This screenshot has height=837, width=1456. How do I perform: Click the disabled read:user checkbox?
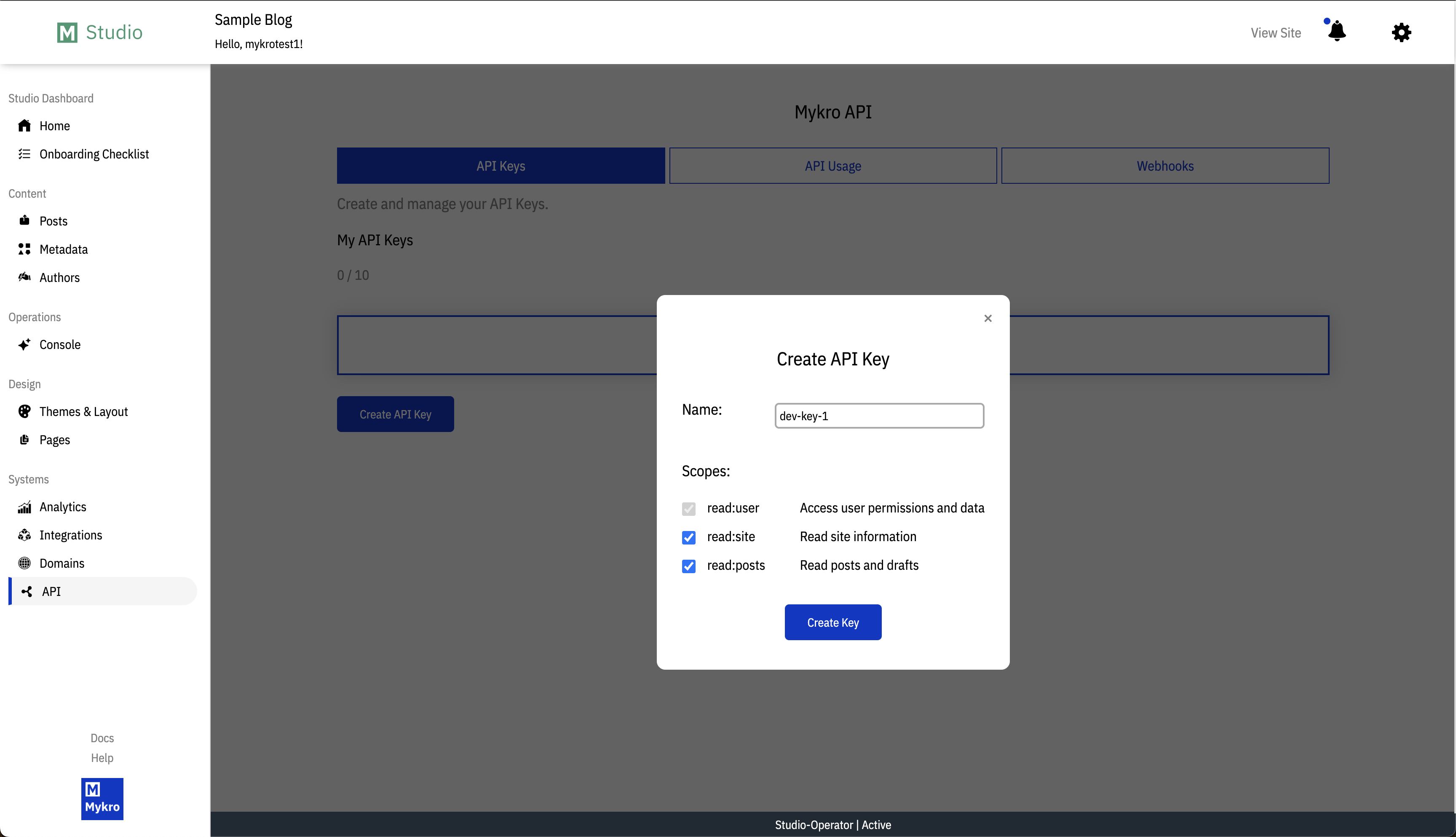click(x=688, y=509)
